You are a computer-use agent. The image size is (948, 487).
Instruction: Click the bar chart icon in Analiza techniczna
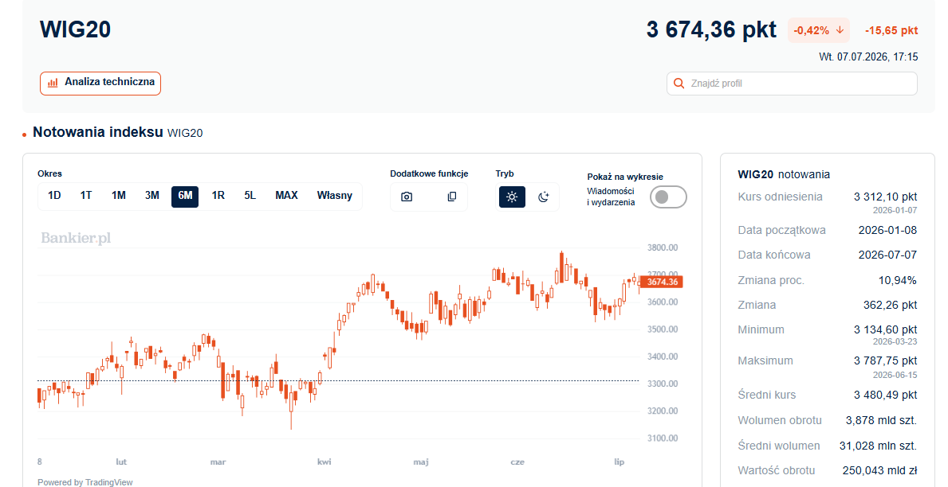[53, 83]
